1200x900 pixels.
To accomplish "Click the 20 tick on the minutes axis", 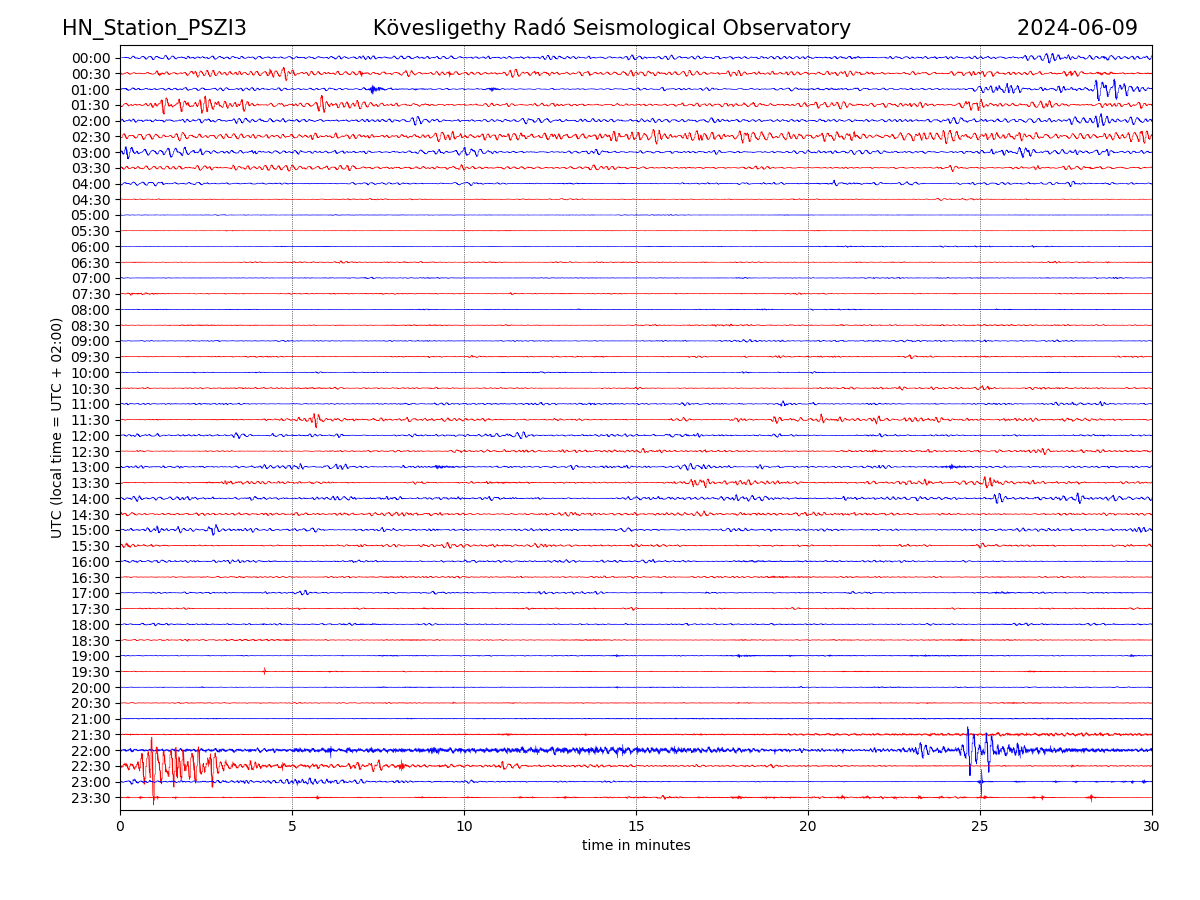I will tap(808, 826).
